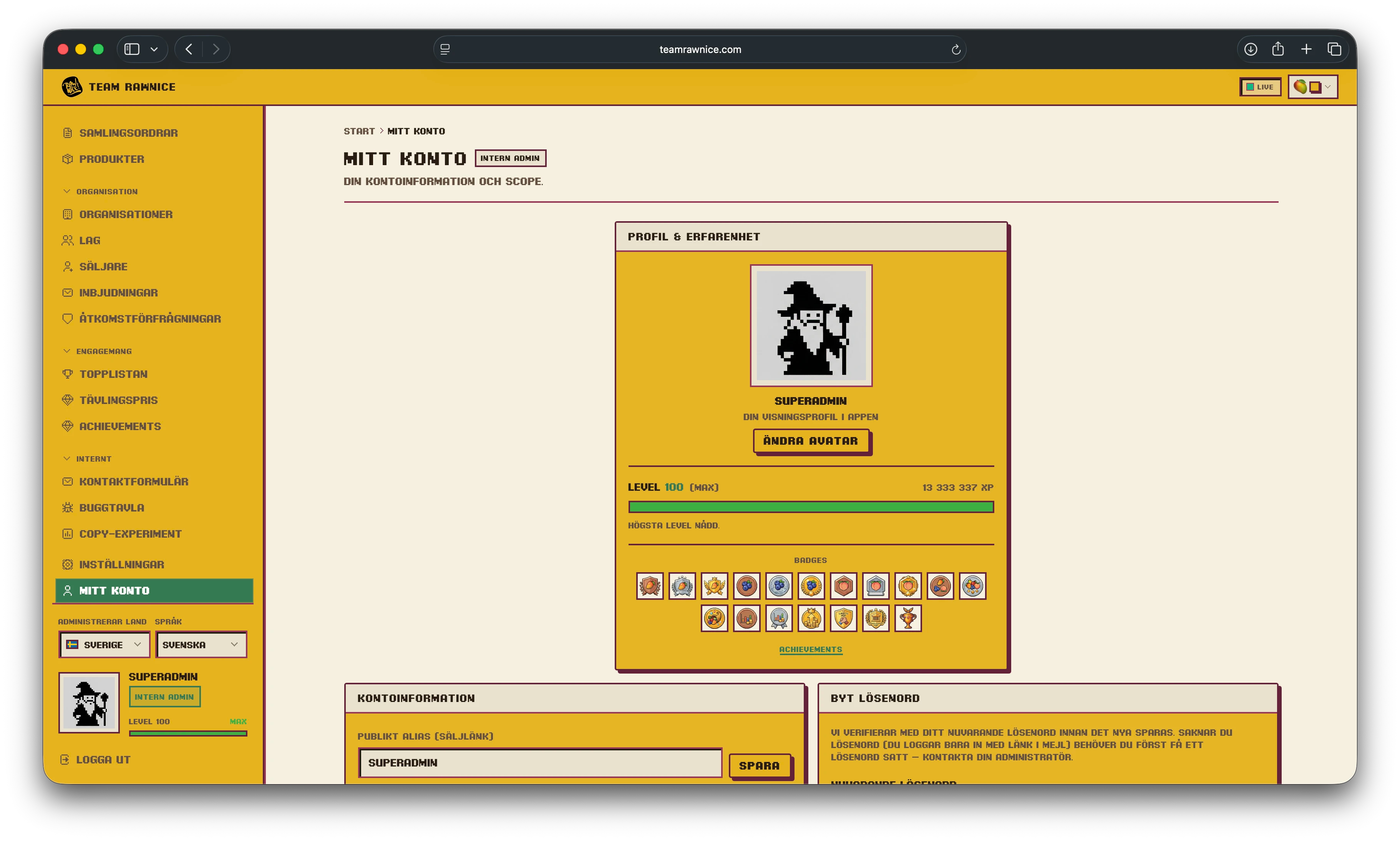Open the theme picker dropdown in header
Screen dimensions: 1400x841
pyautogui.click(x=1313, y=87)
